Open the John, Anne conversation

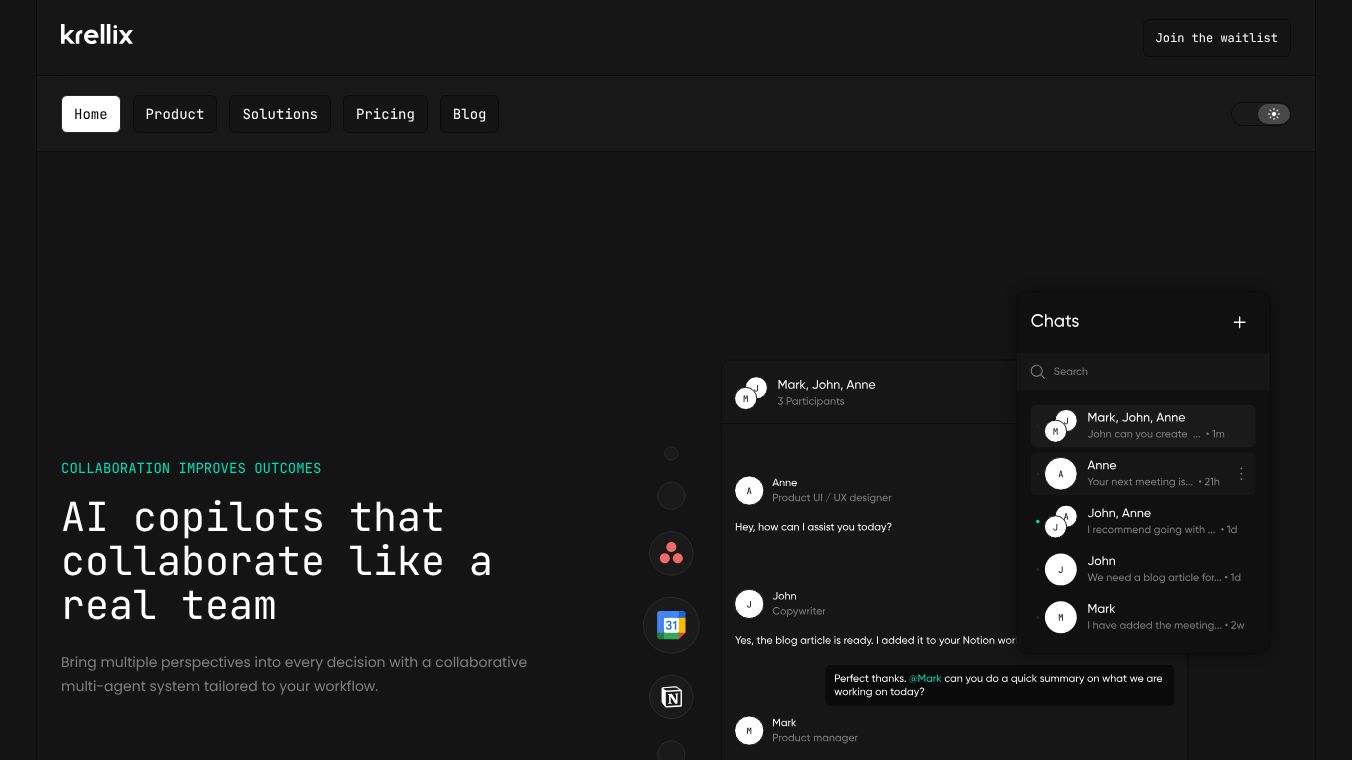point(1143,521)
